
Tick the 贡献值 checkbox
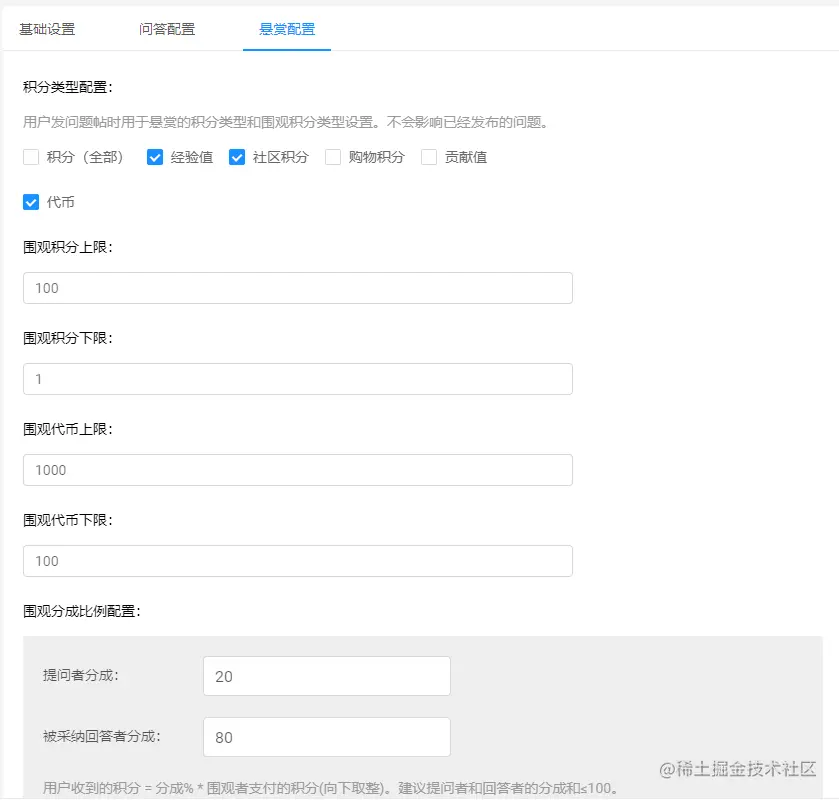coord(429,157)
